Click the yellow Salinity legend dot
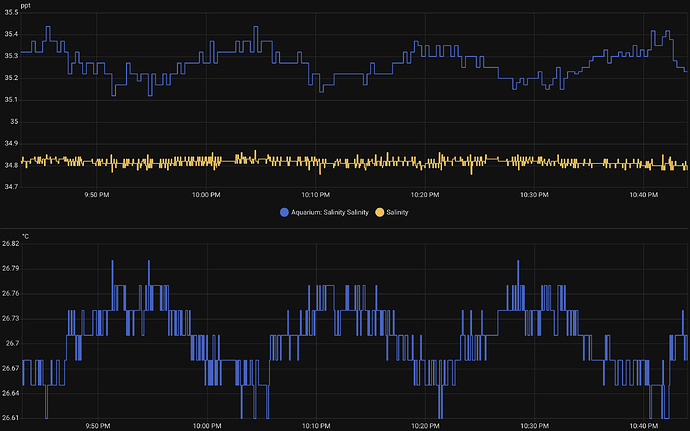The height and width of the screenshot is (431, 690). (379, 212)
